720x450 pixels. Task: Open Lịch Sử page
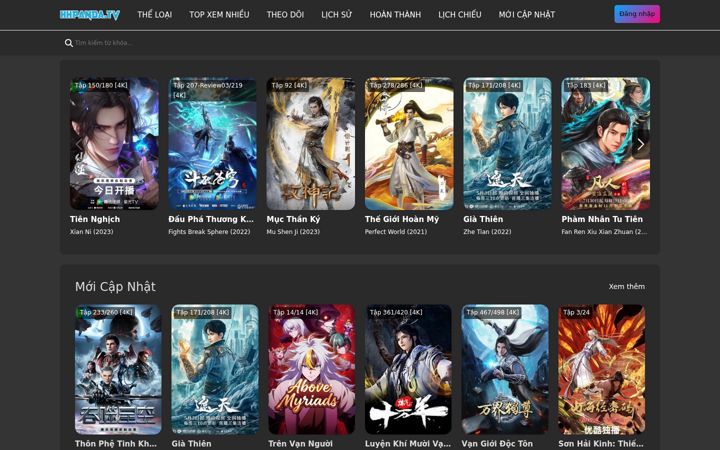337,15
